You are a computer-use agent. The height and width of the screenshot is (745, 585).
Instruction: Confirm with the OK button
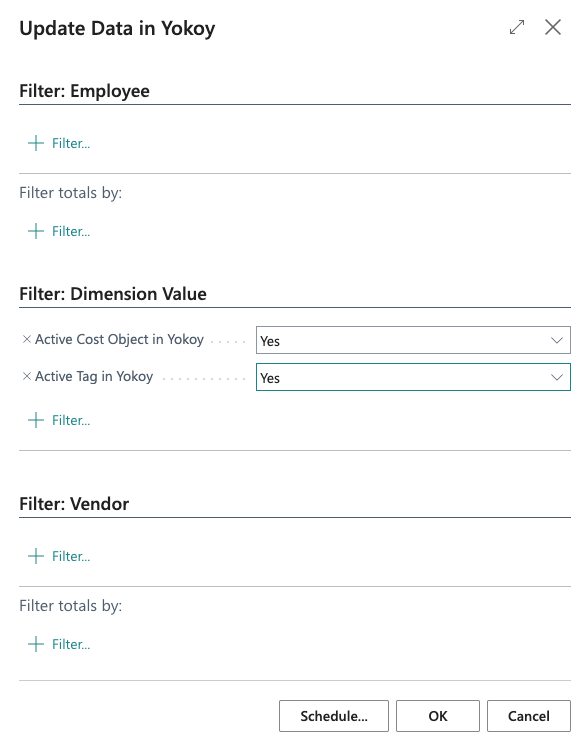(438, 716)
